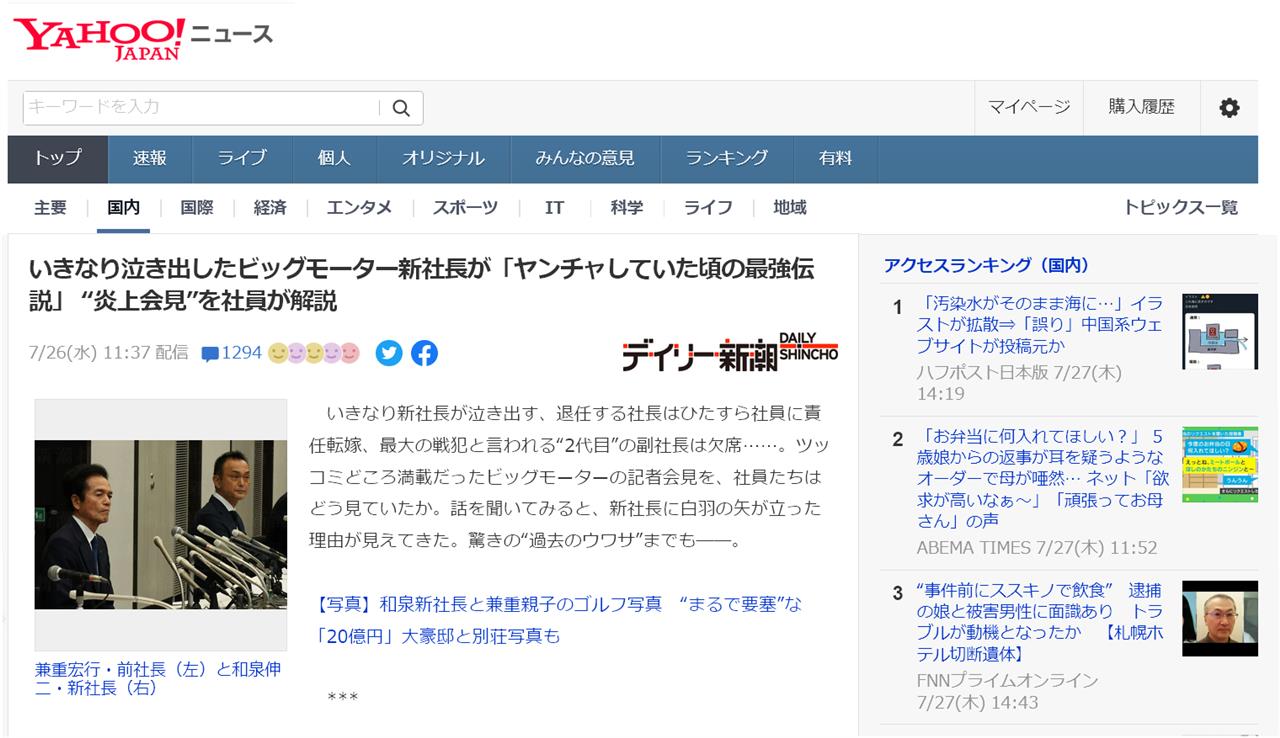Viewport: 1280px width, 738px height.
Task: Open マイページ link
Action: click(x=1029, y=107)
